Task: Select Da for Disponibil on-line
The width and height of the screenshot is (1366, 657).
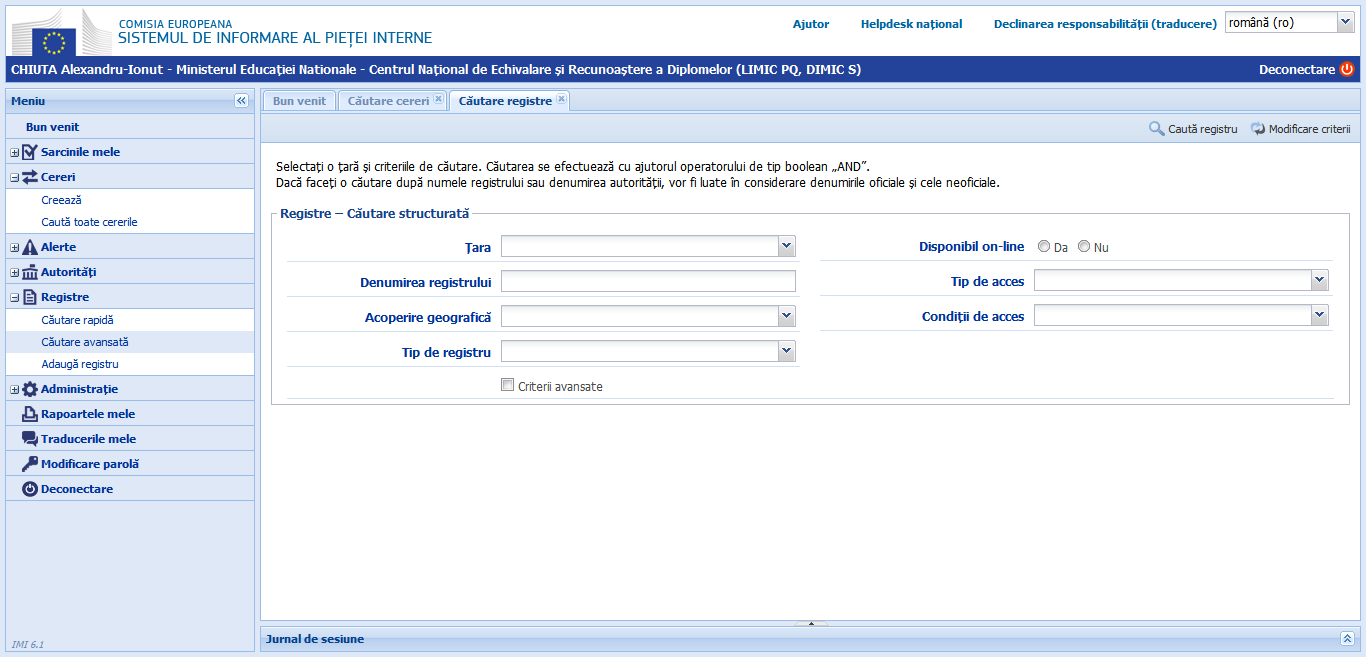Action: [1044, 246]
